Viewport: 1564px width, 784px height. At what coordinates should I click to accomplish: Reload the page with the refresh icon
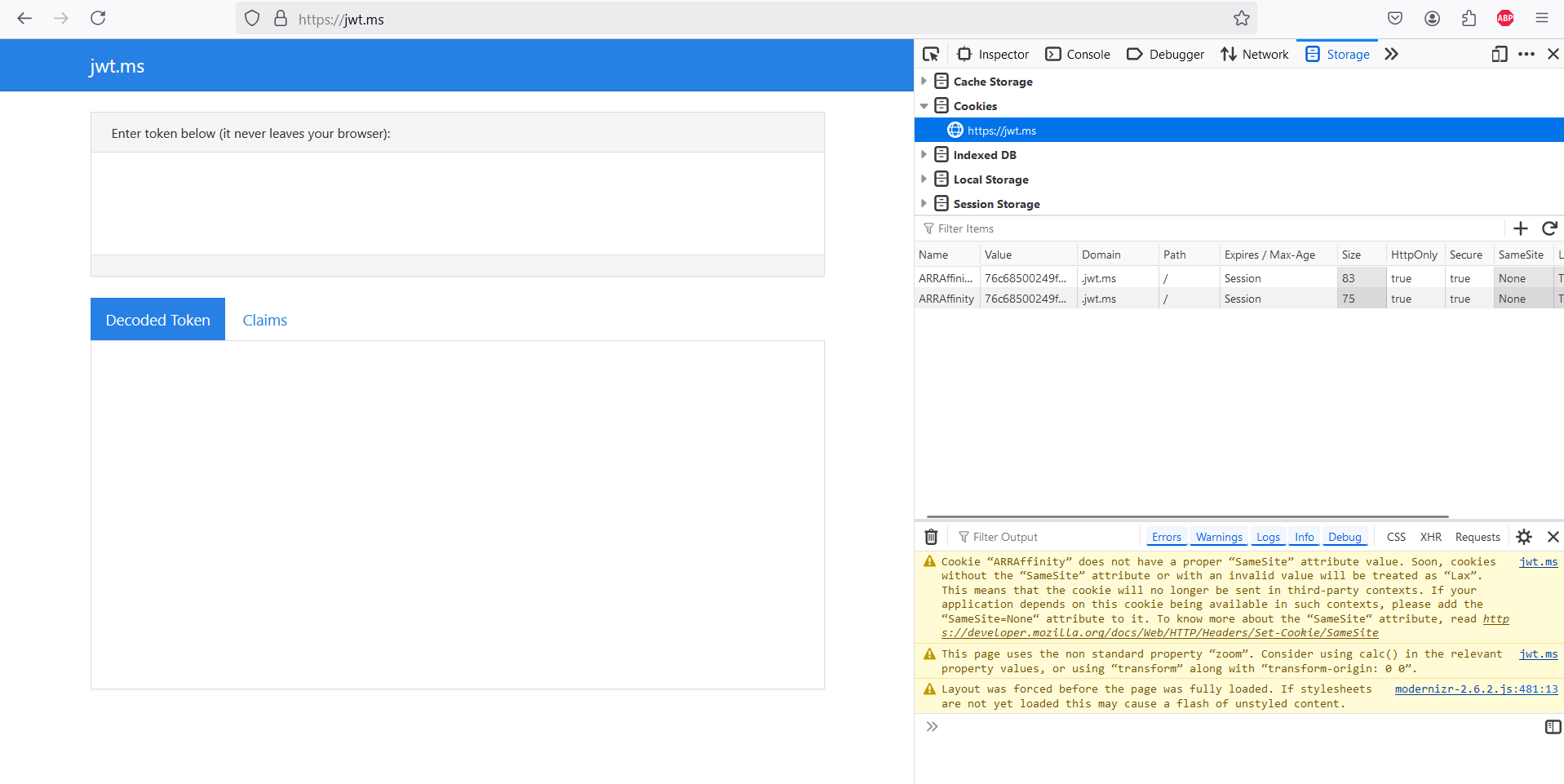click(98, 18)
